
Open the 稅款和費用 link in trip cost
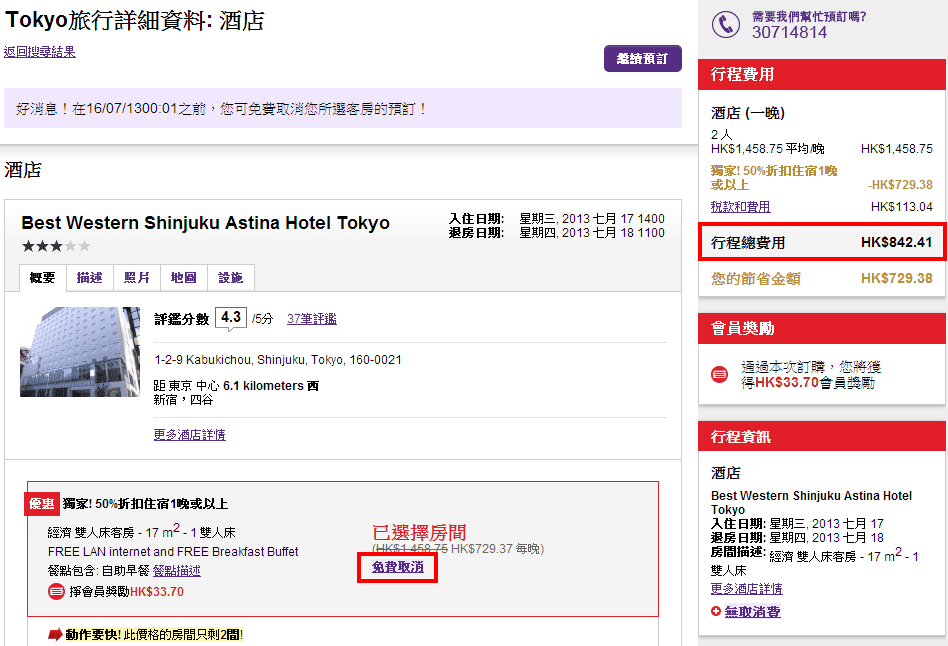point(740,207)
